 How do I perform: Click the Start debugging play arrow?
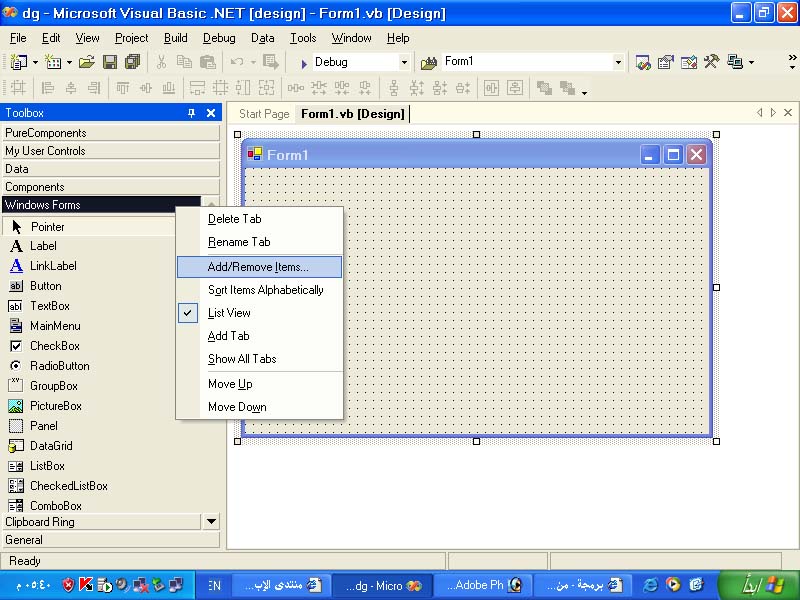(x=304, y=63)
